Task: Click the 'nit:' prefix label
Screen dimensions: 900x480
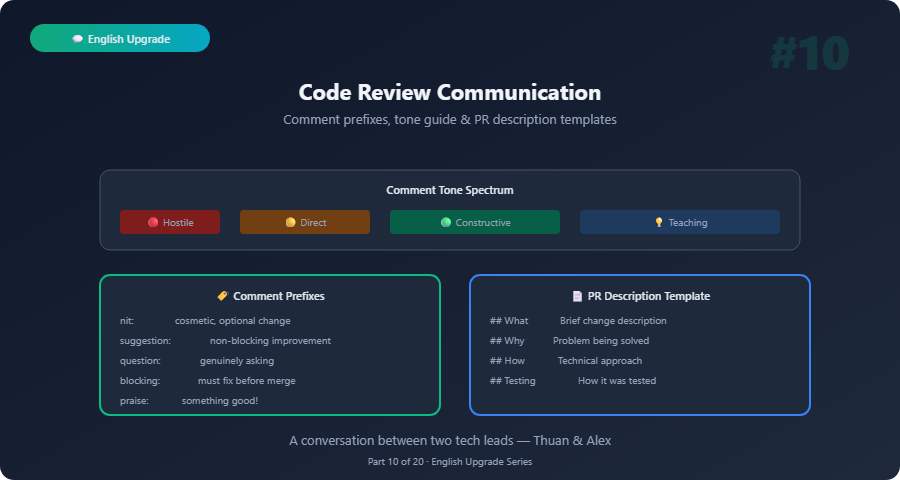Action: tap(127, 321)
